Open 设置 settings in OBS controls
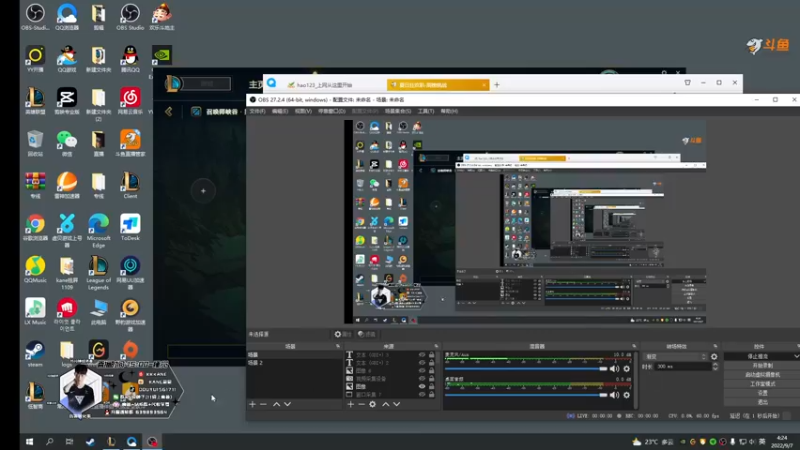The width and height of the screenshot is (800, 450). point(762,393)
